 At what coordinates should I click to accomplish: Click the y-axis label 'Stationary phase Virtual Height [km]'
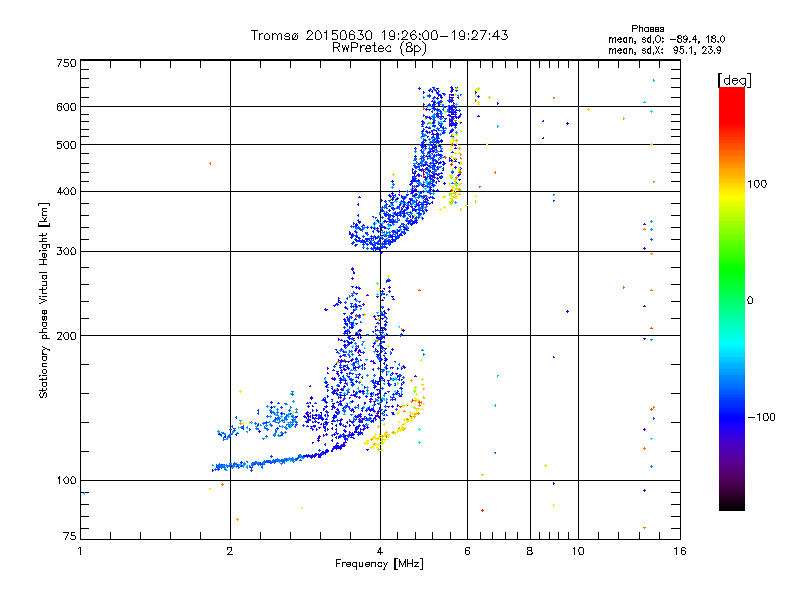(44, 301)
